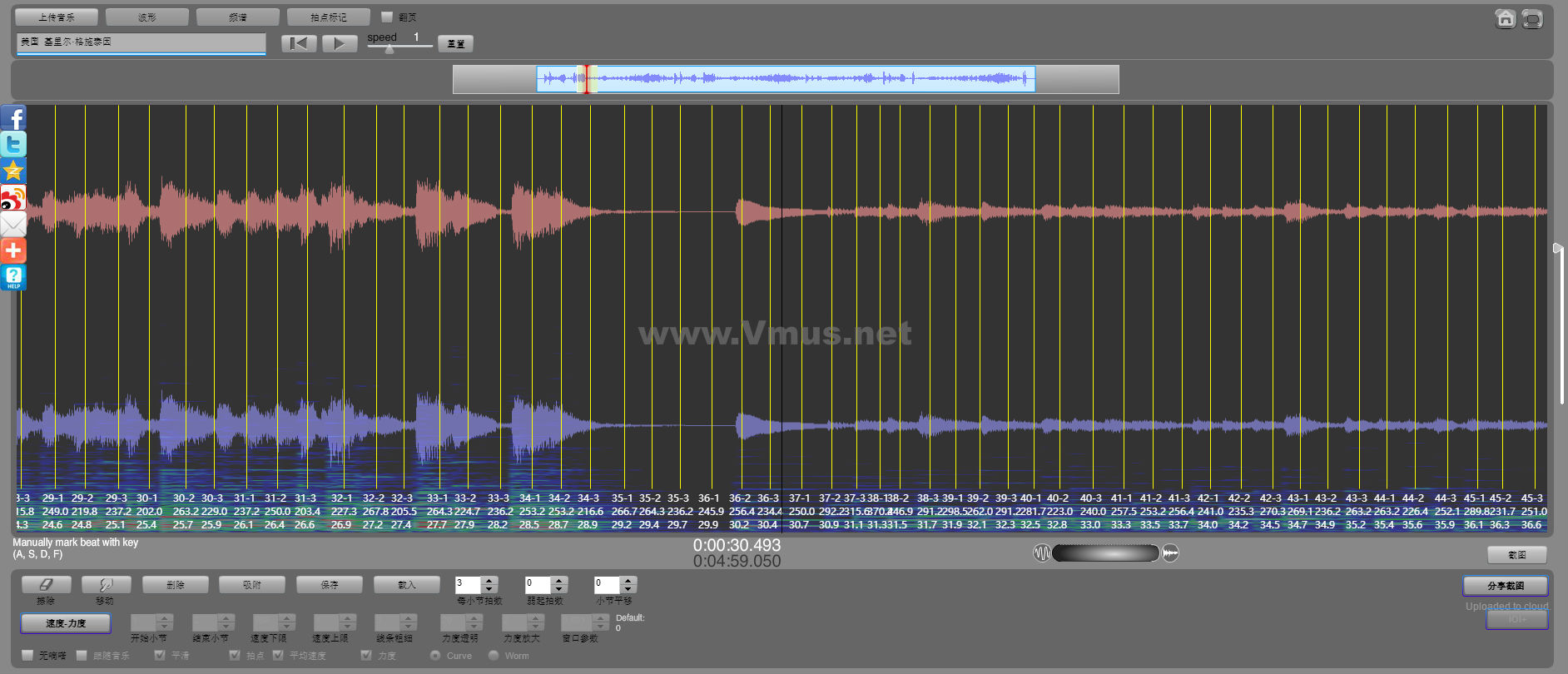This screenshot has width=1568, height=674.
Task: Click the email envelope share icon
Action: pyautogui.click(x=14, y=224)
